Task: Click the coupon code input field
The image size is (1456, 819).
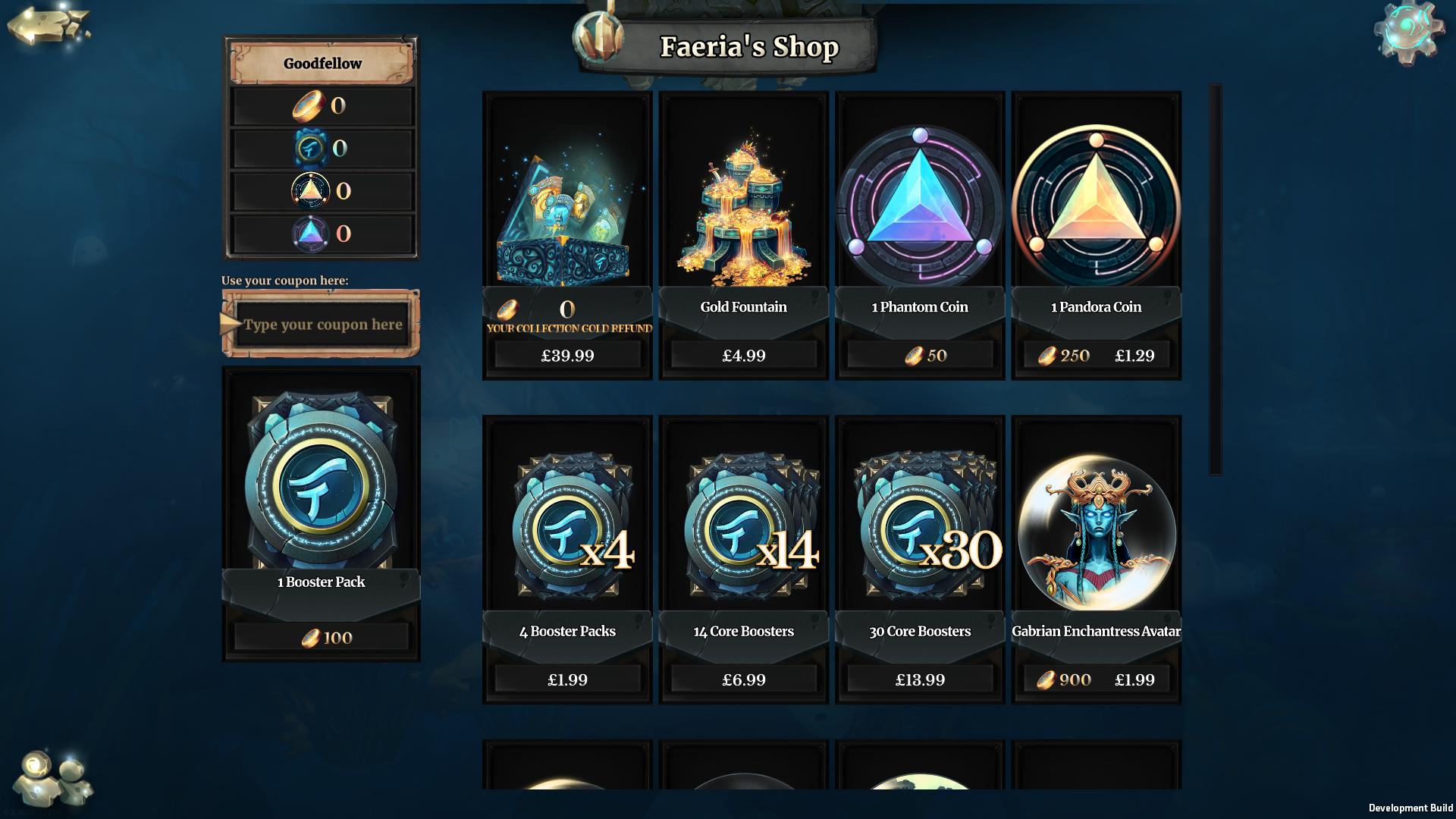Action: click(322, 325)
